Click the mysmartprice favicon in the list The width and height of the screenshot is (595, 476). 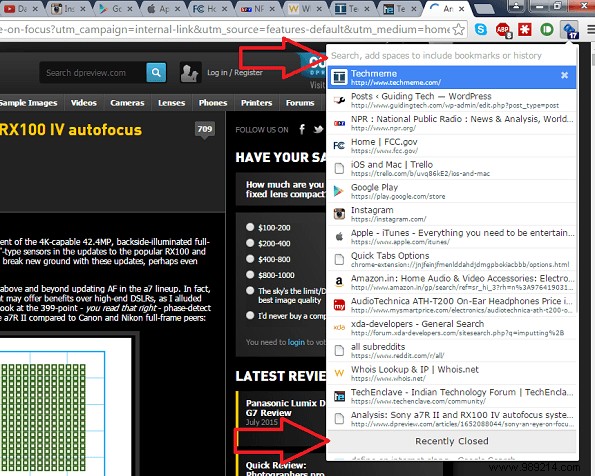(339, 305)
